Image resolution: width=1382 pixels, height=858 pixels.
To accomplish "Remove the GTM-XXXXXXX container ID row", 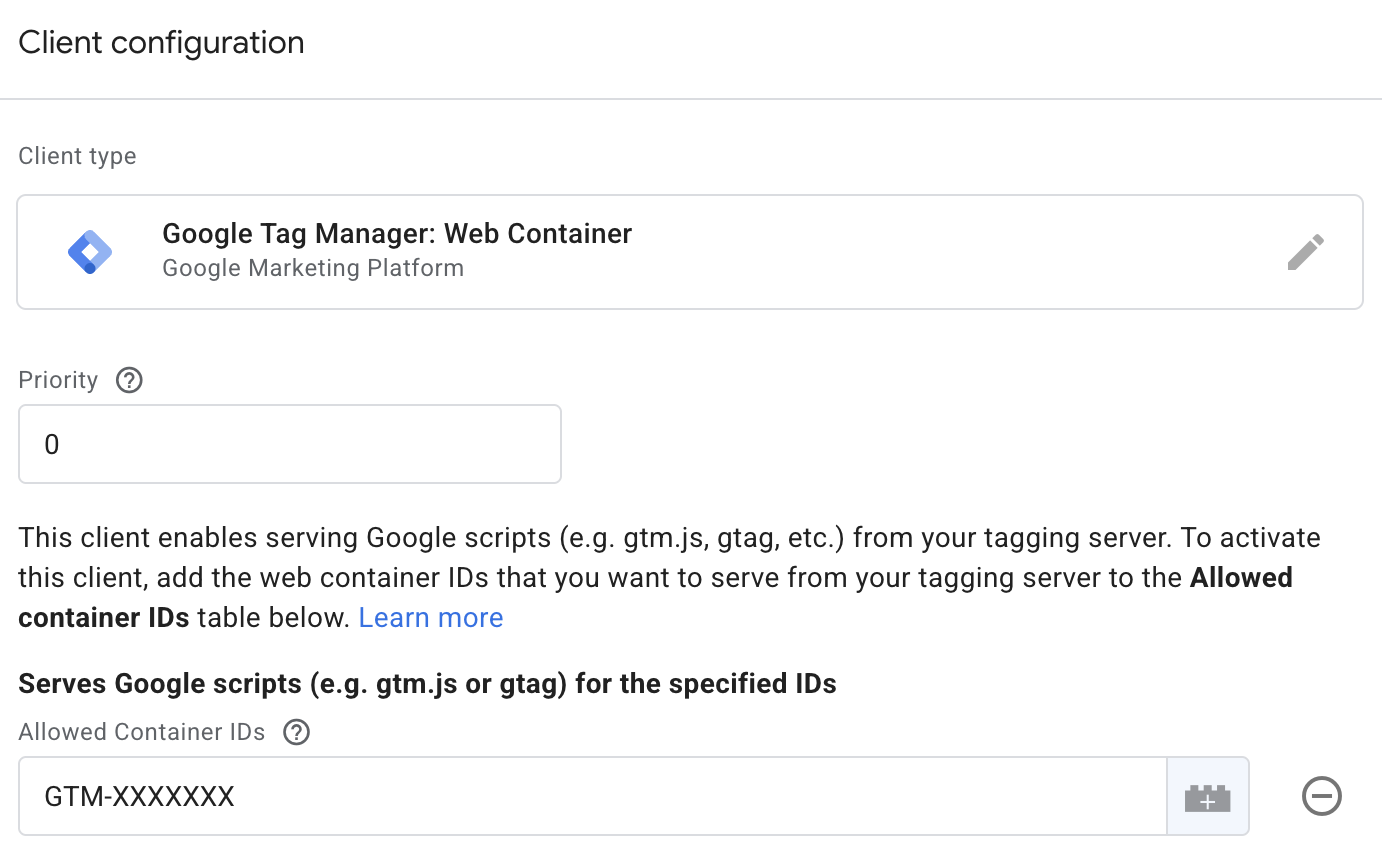I will (1322, 797).
